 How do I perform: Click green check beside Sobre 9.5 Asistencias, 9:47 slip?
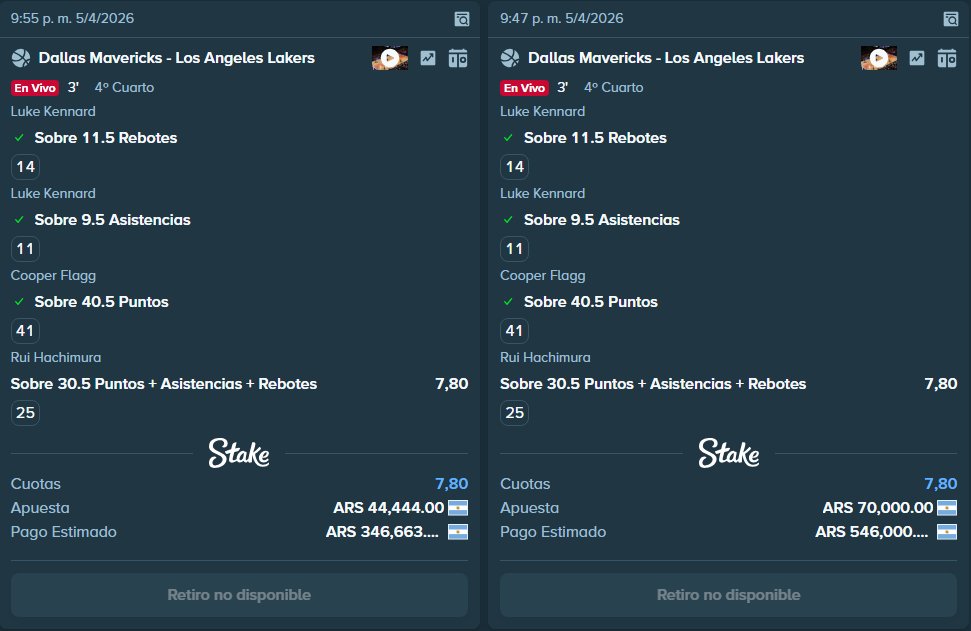pyautogui.click(x=508, y=220)
